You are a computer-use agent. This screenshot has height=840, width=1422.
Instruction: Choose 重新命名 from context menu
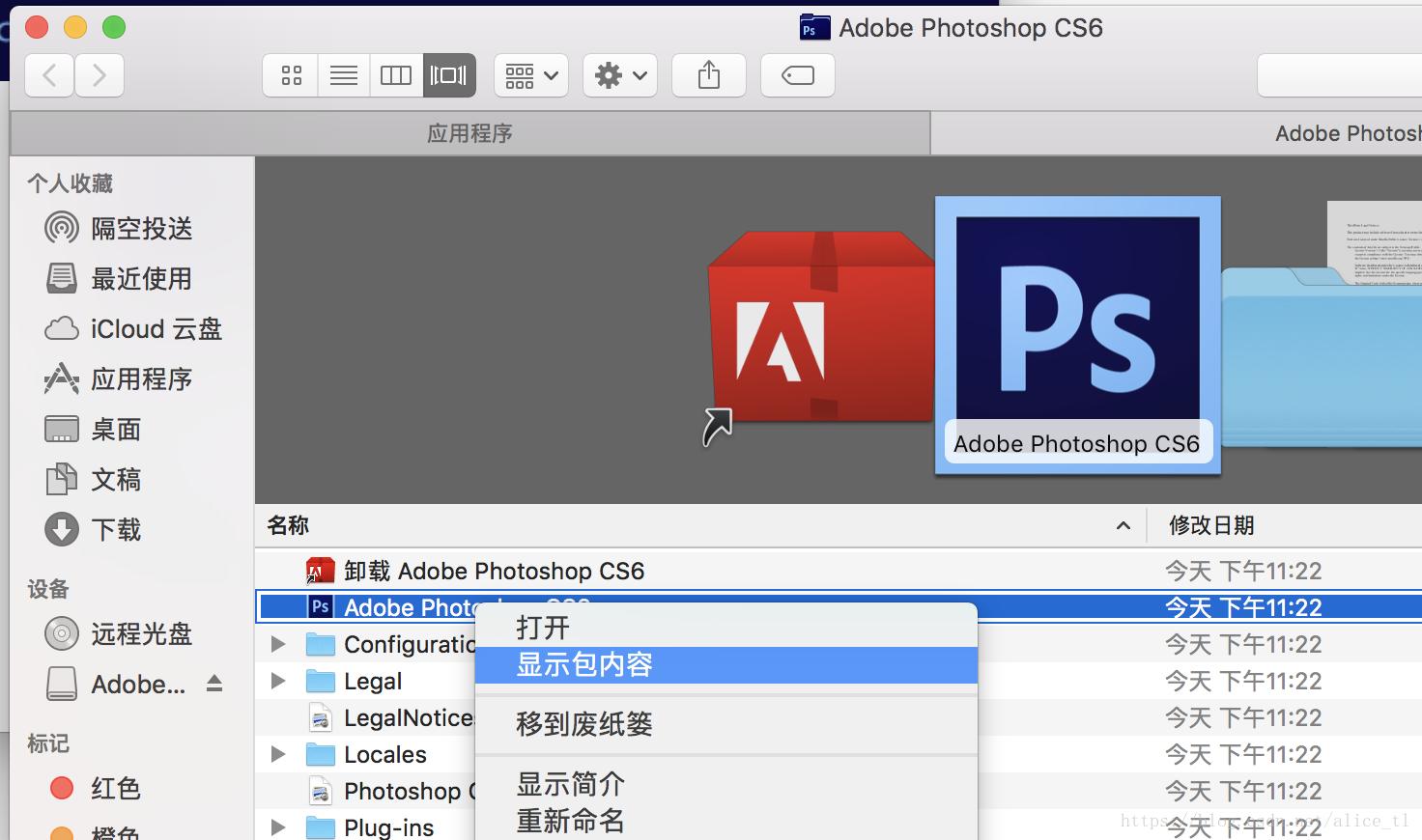(726, 821)
